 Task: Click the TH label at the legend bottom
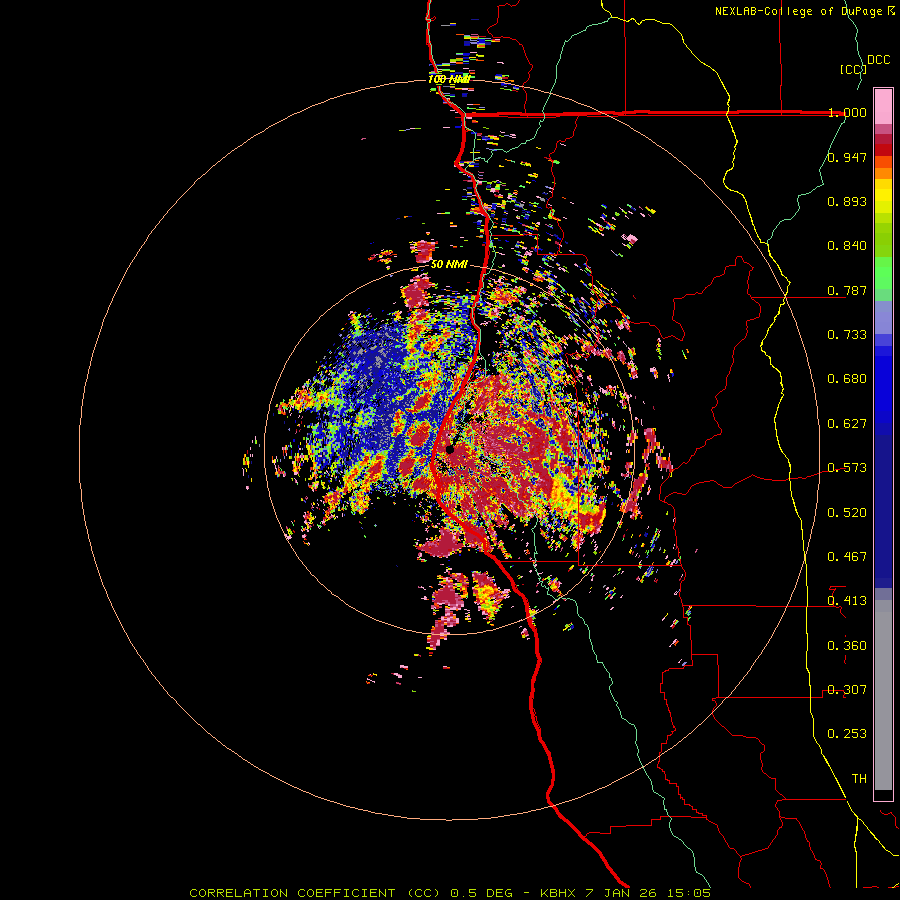tap(859, 779)
